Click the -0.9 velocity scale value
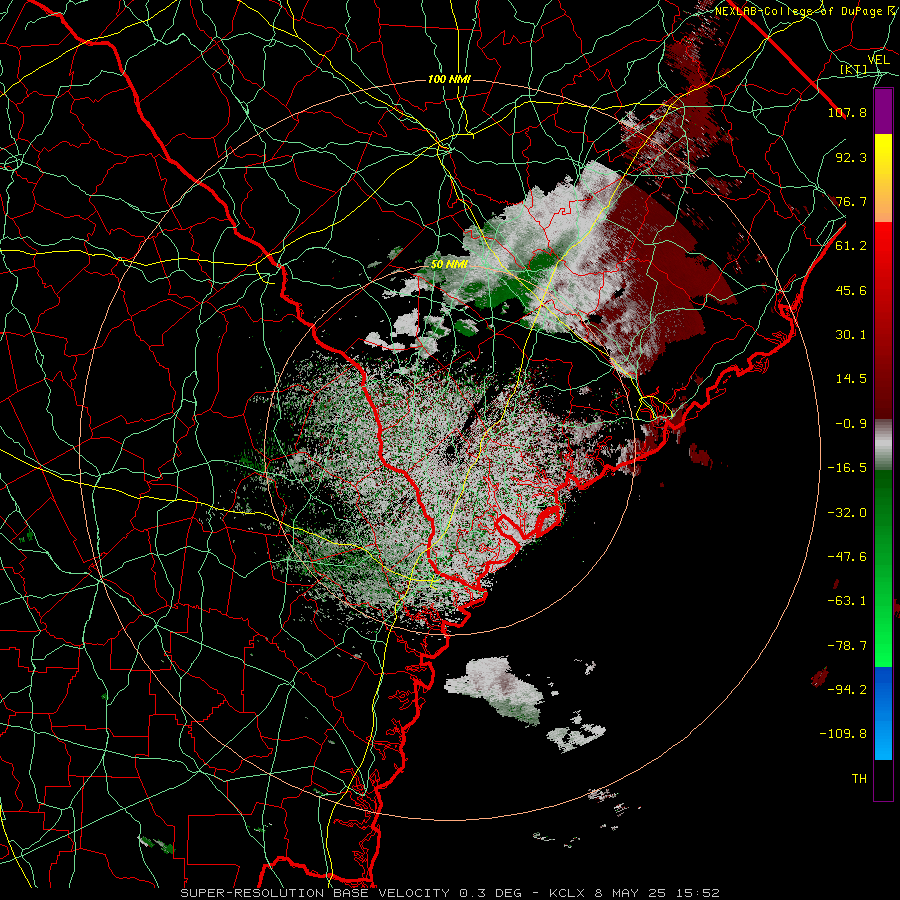 point(851,424)
